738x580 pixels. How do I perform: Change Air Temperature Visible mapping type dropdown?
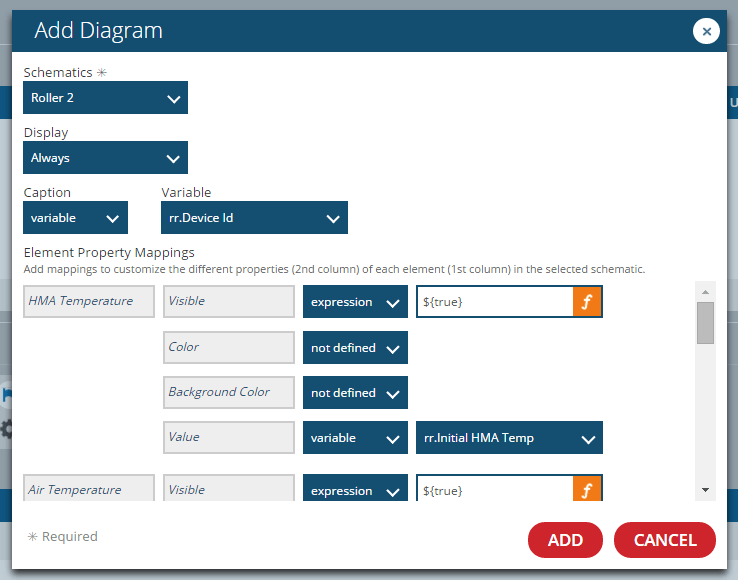[355, 488]
